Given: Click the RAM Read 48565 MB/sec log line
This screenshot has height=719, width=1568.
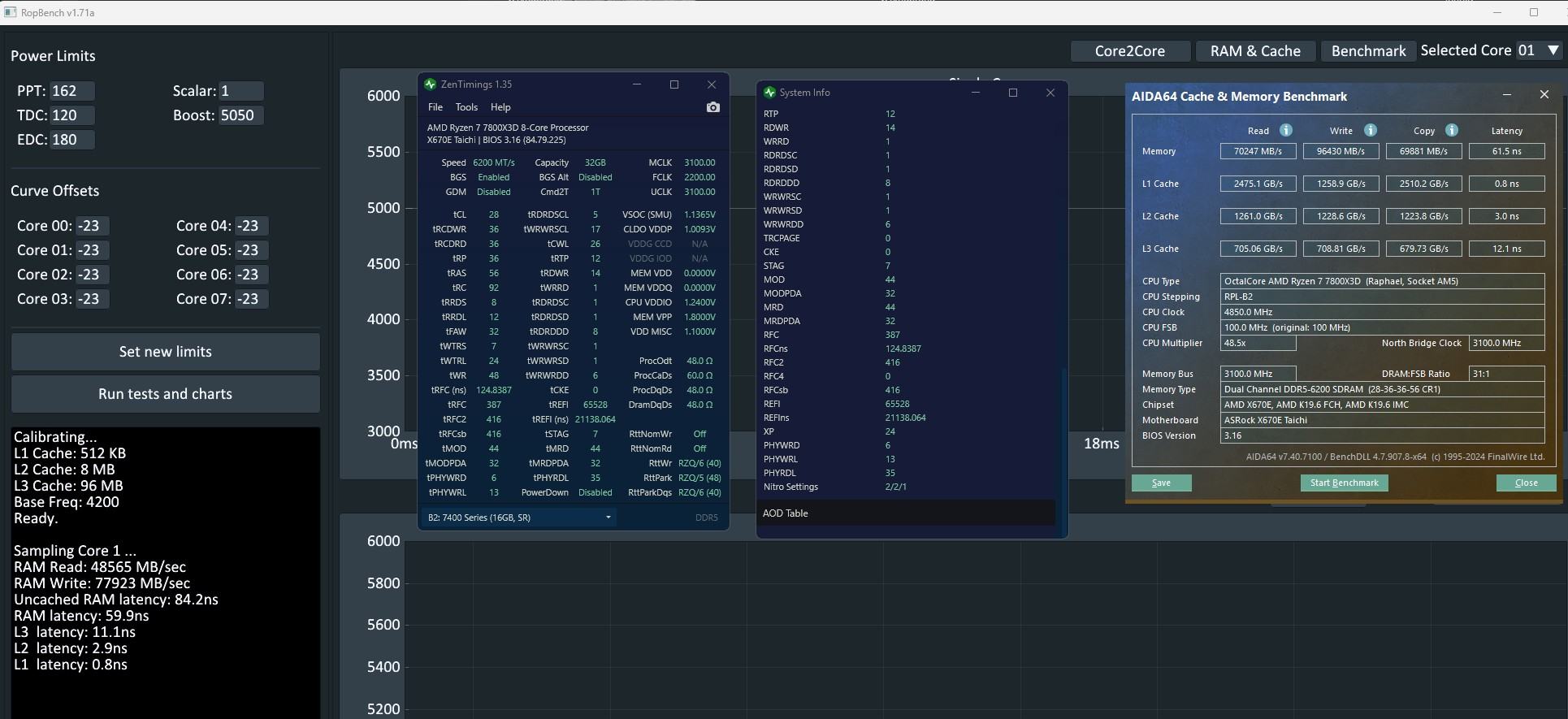Looking at the screenshot, I should (100, 567).
